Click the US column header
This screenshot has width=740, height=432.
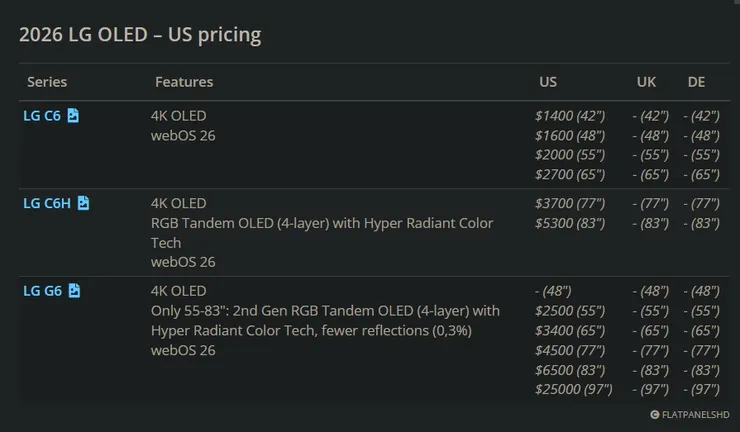[548, 82]
